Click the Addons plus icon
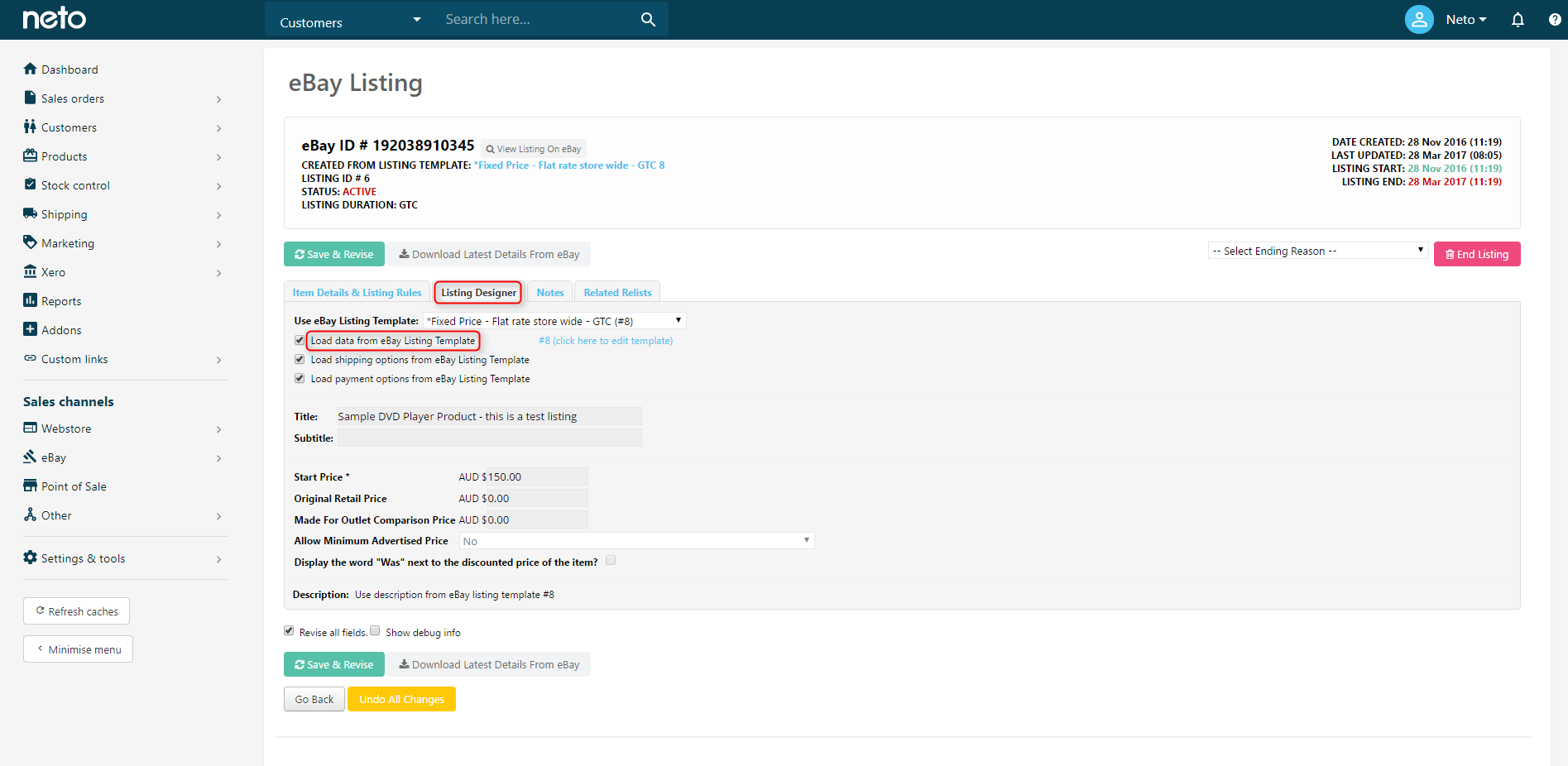This screenshot has height=766, width=1568. (31, 329)
